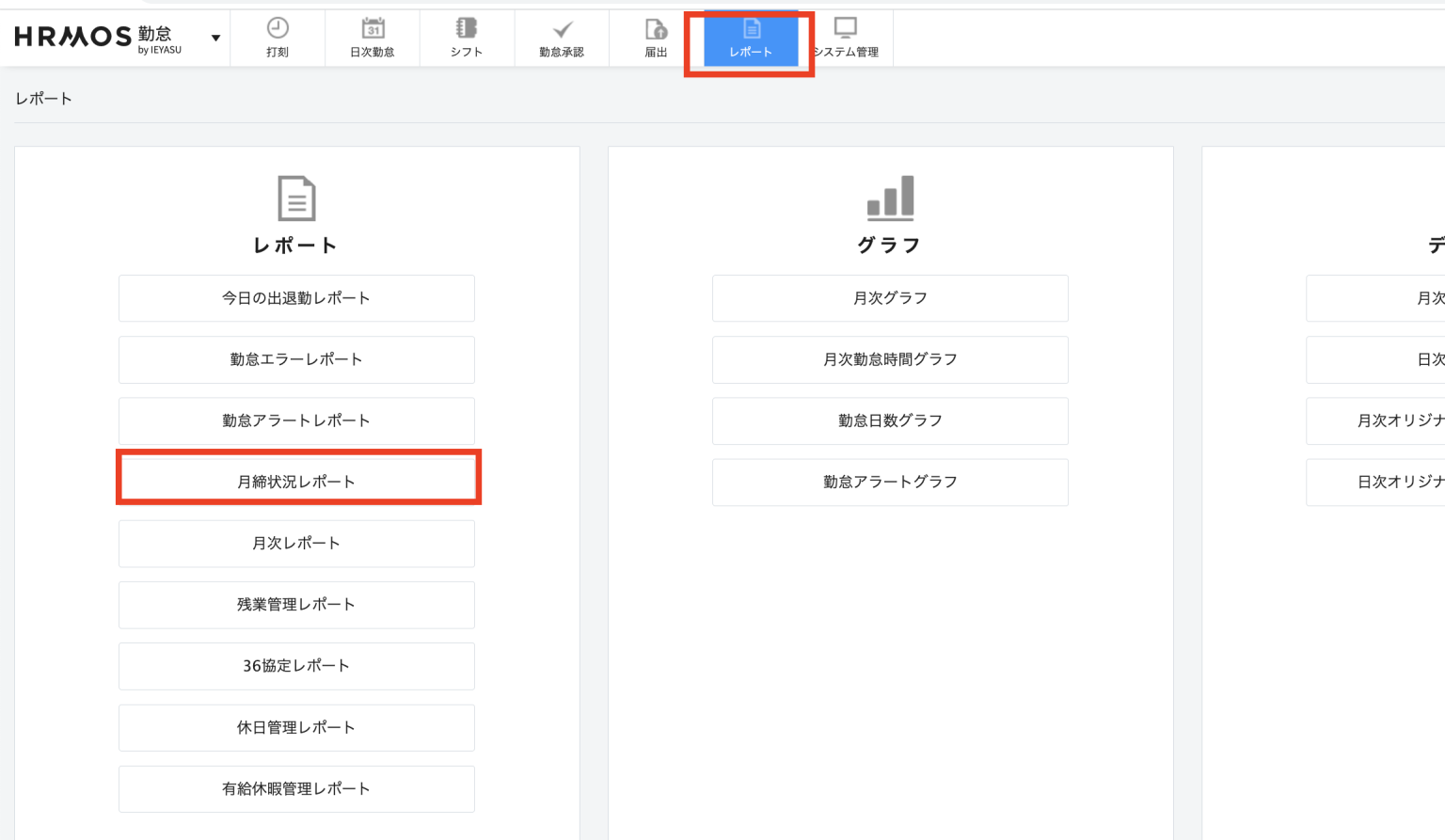Select 月締状況レポート
The image size is (1445, 840).
(x=296, y=482)
